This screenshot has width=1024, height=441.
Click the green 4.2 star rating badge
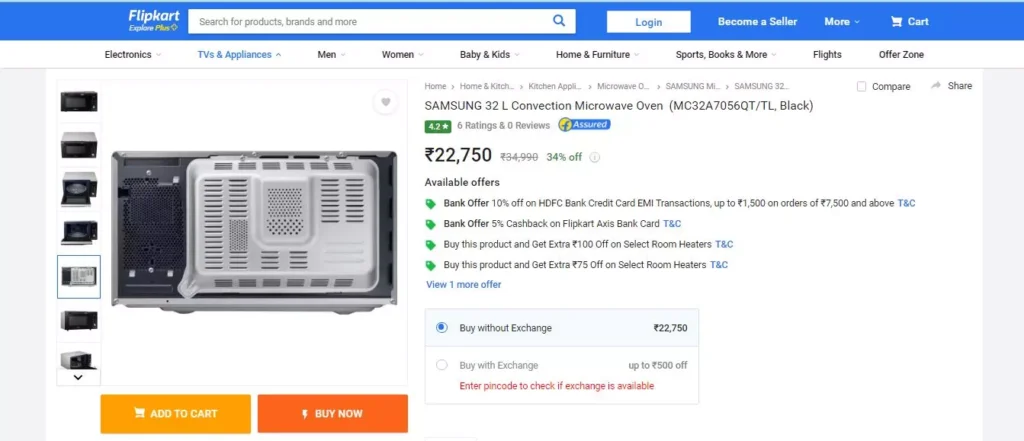click(x=438, y=126)
